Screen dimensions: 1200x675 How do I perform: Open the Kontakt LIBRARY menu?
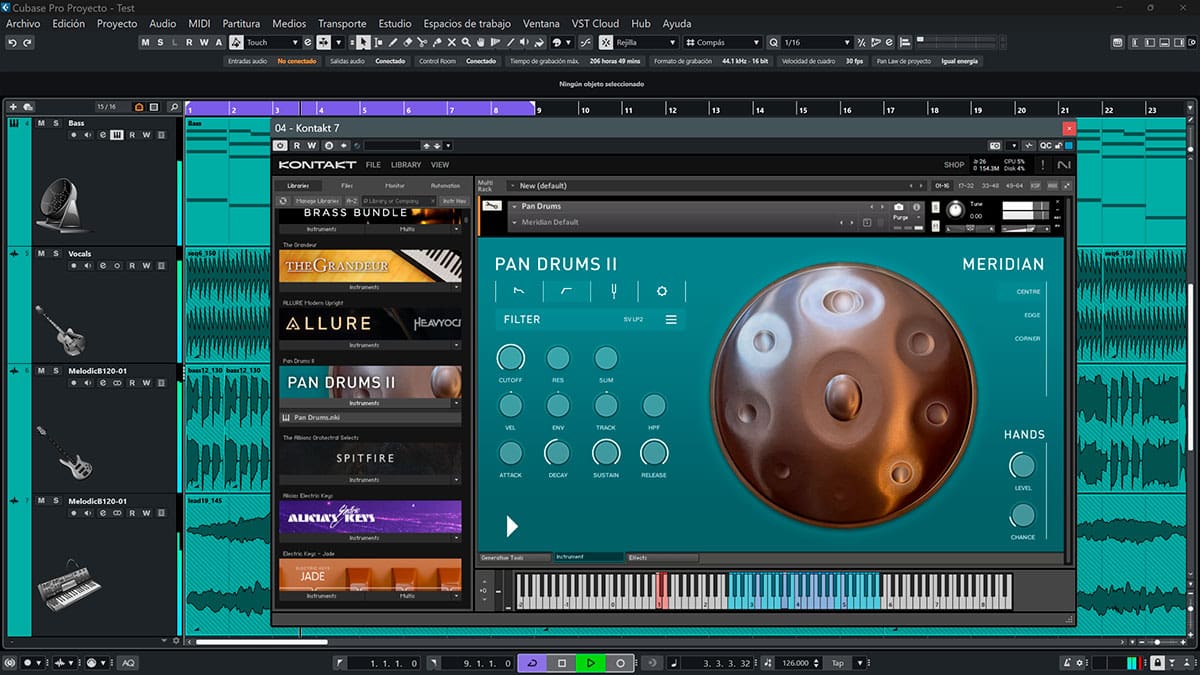point(406,165)
